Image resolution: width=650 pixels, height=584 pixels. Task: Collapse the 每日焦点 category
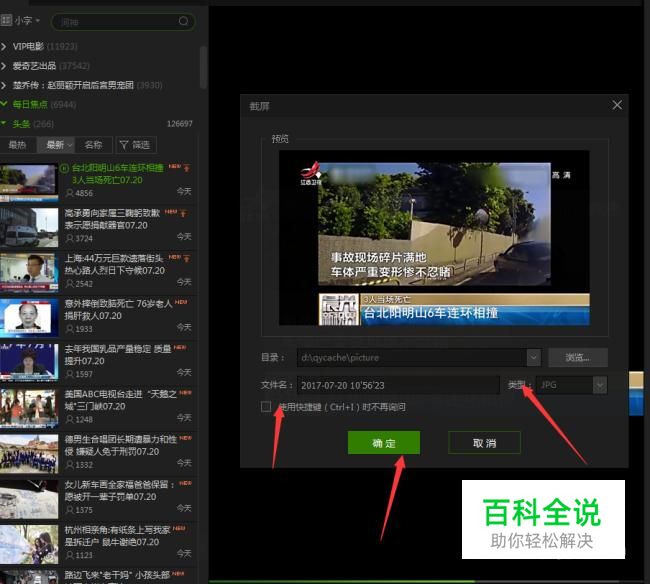click(4, 104)
